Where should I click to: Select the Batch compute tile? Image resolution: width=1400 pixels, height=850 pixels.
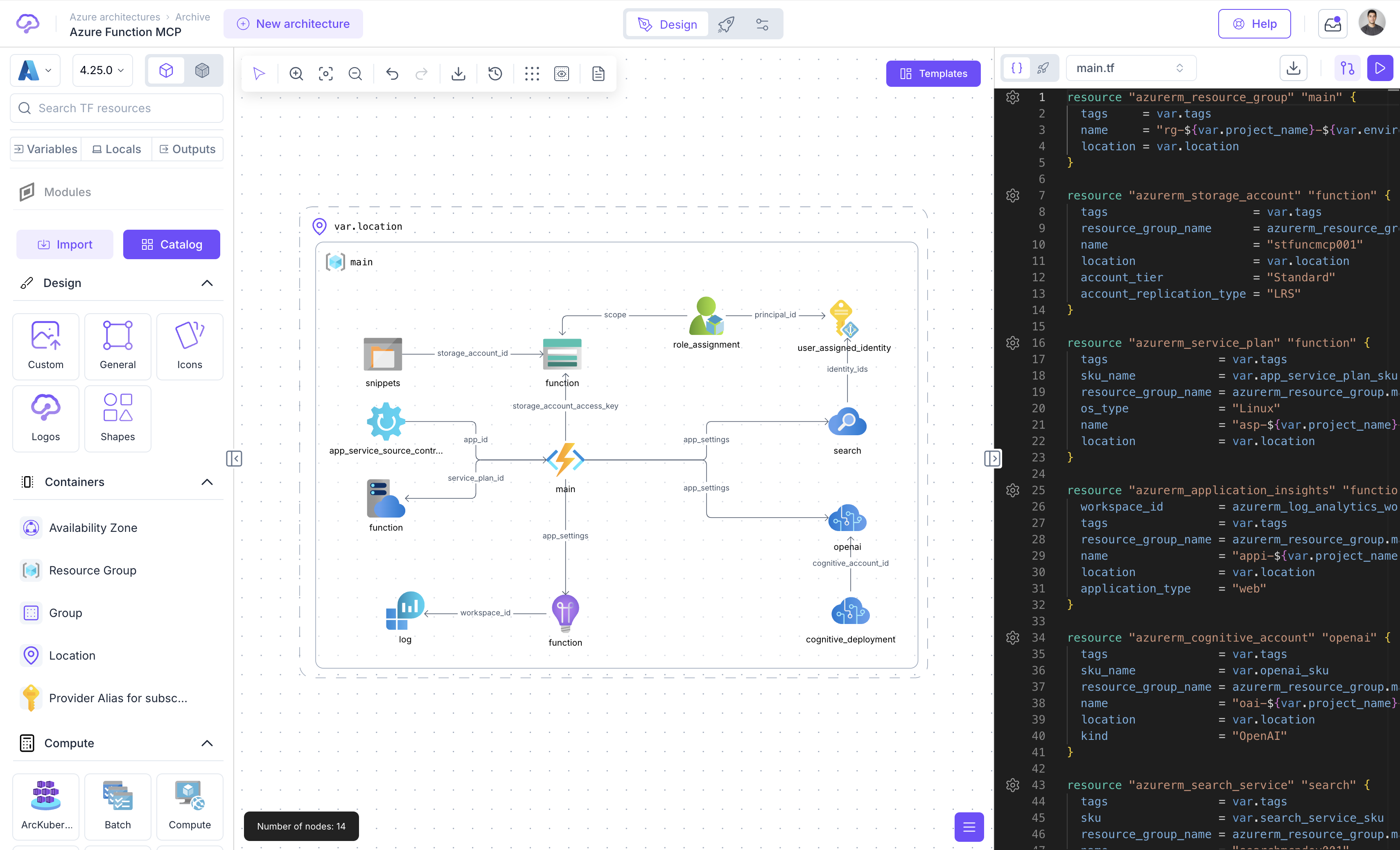coord(117,807)
